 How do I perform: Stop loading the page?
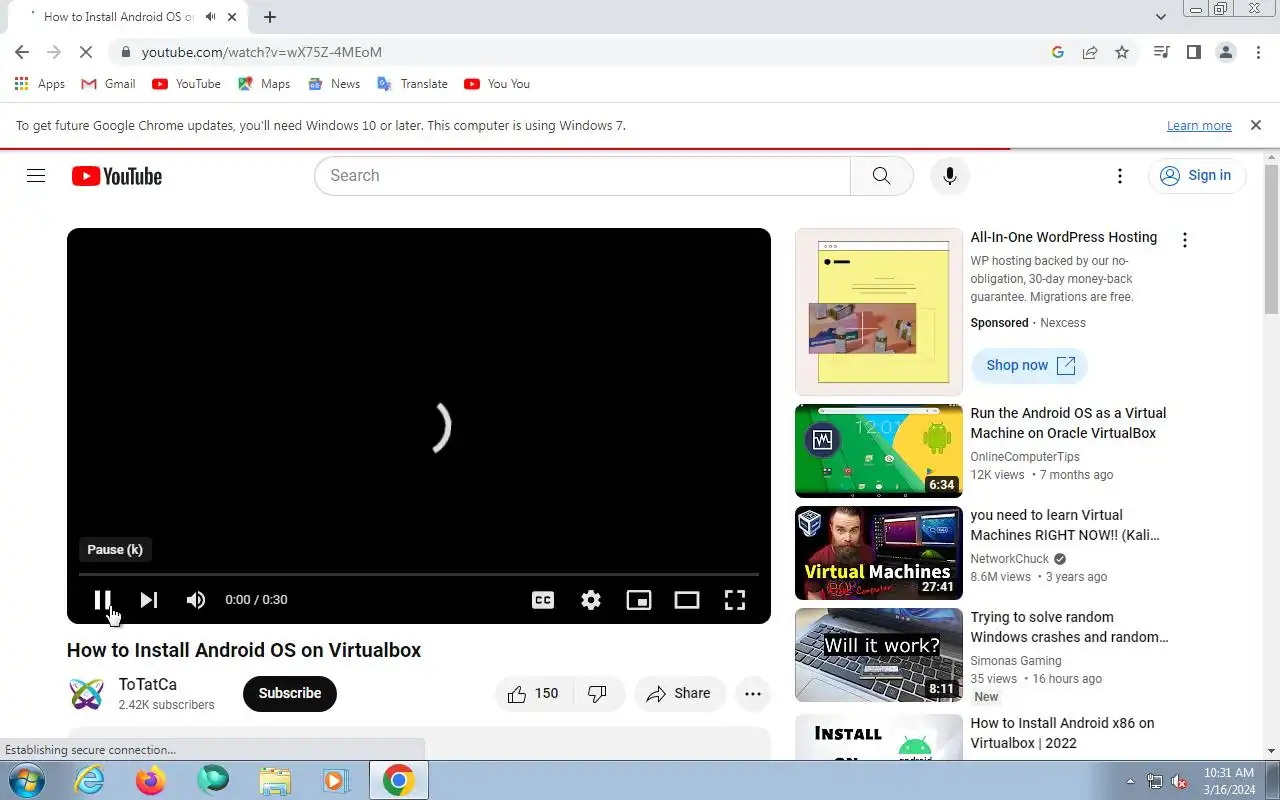[x=86, y=52]
